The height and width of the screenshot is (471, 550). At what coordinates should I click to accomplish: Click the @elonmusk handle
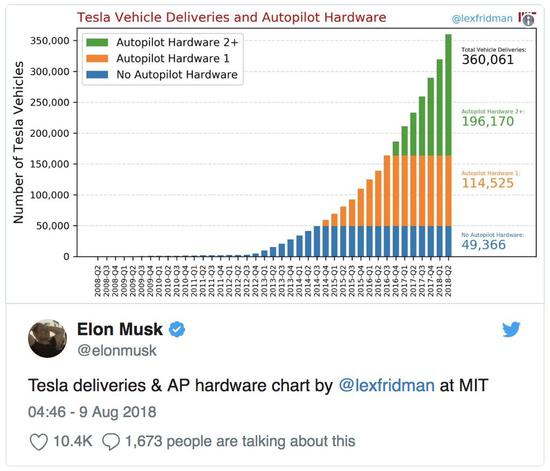point(117,350)
